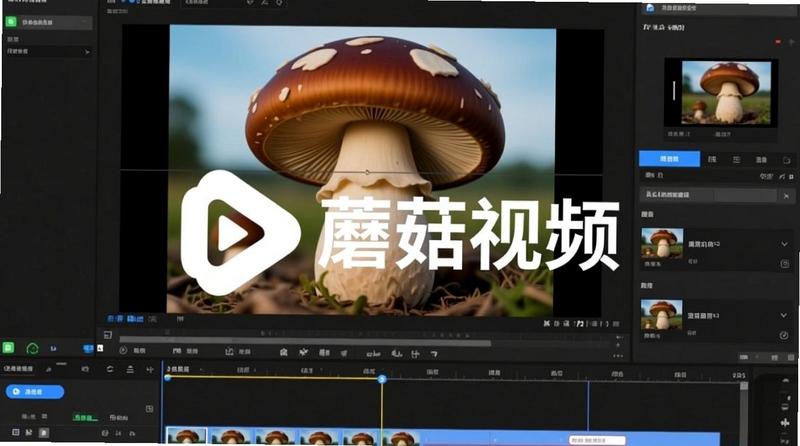This screenshot has height=446, width=800.
Task: Click the blue vertical marker line on the timeline
Action: tap(588, 406)
